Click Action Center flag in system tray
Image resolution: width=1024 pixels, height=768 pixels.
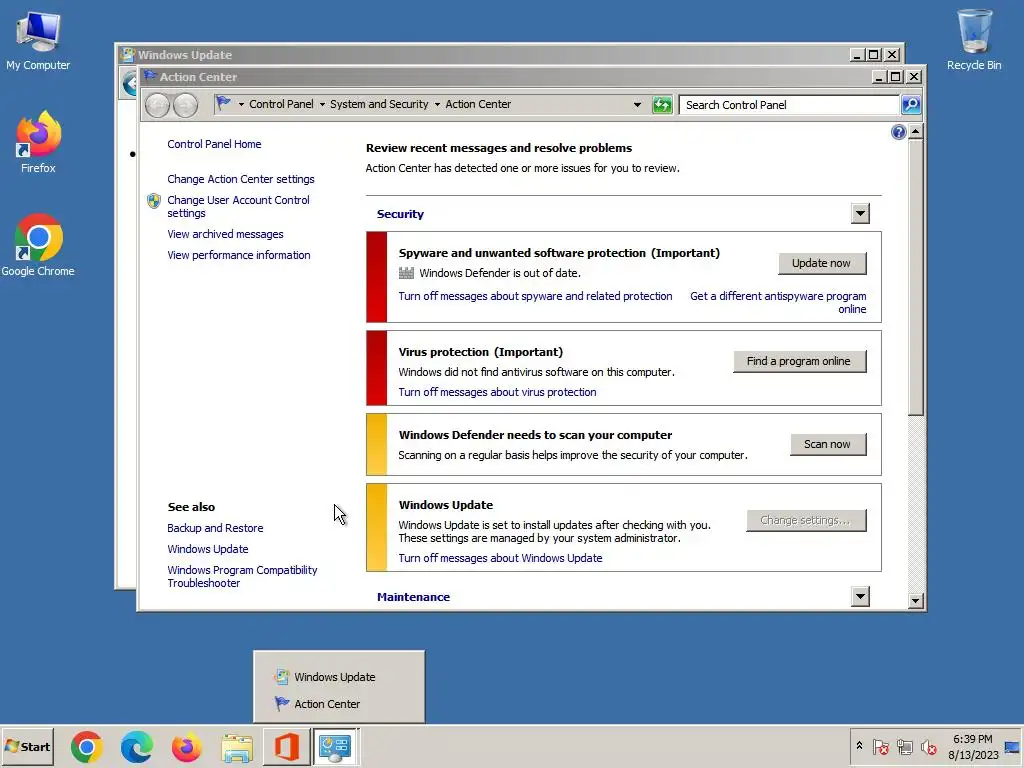[880, 746]
